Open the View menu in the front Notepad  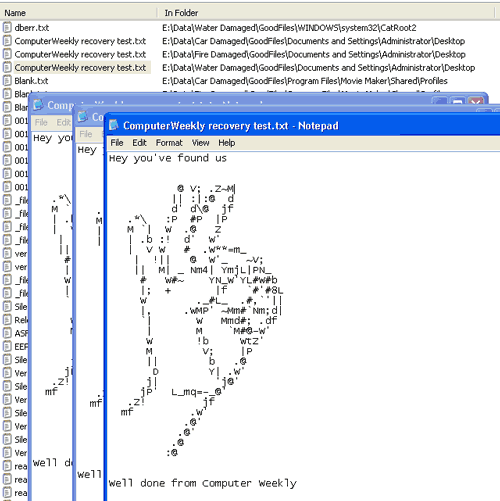point(200,143)
